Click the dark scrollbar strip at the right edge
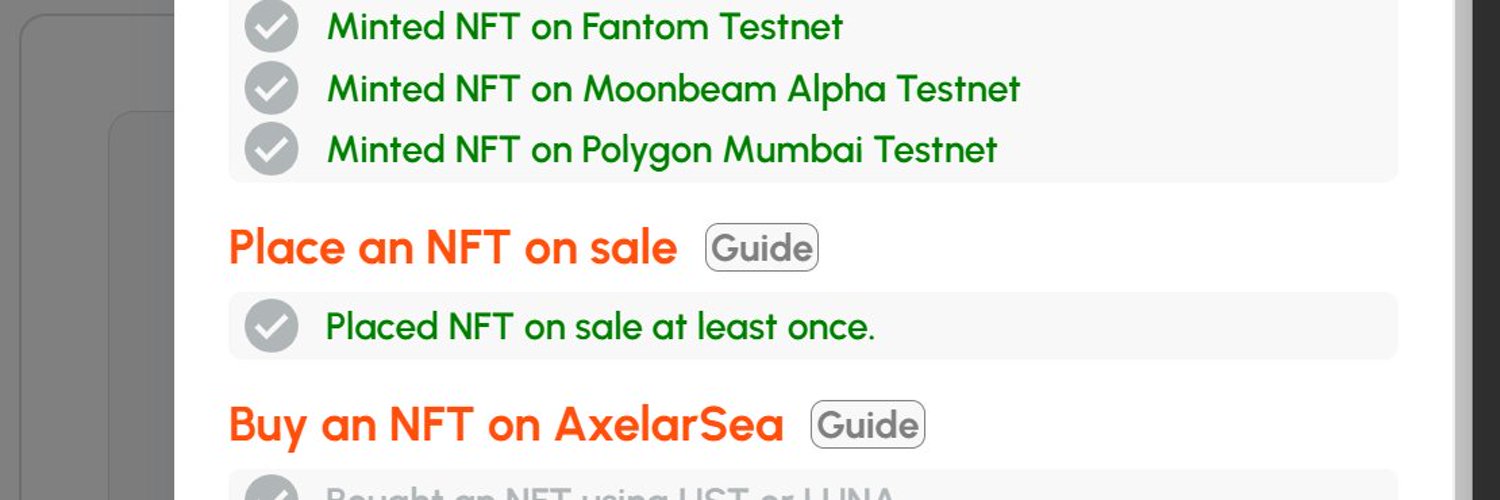Image resolution: width=1500 pixels, height=500 pixels. pyautogui.click(x=1486, y=250)
